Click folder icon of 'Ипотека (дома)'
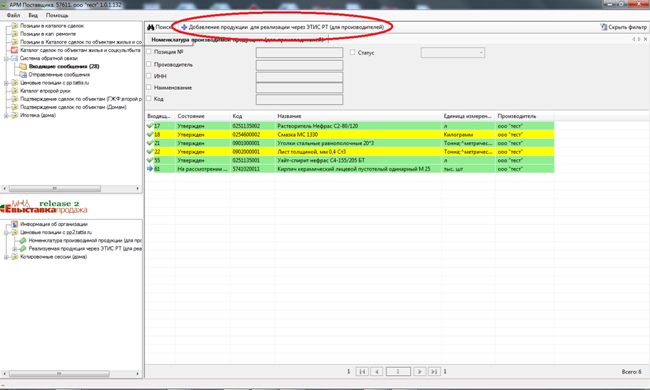 click(x=15, y=115)
